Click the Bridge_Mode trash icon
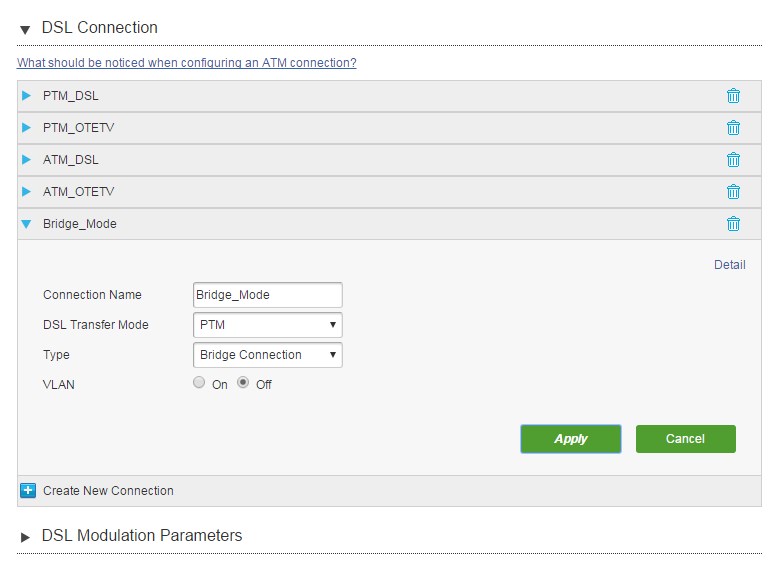This screenshot has width=781, height=572. [x=733, y=224]
